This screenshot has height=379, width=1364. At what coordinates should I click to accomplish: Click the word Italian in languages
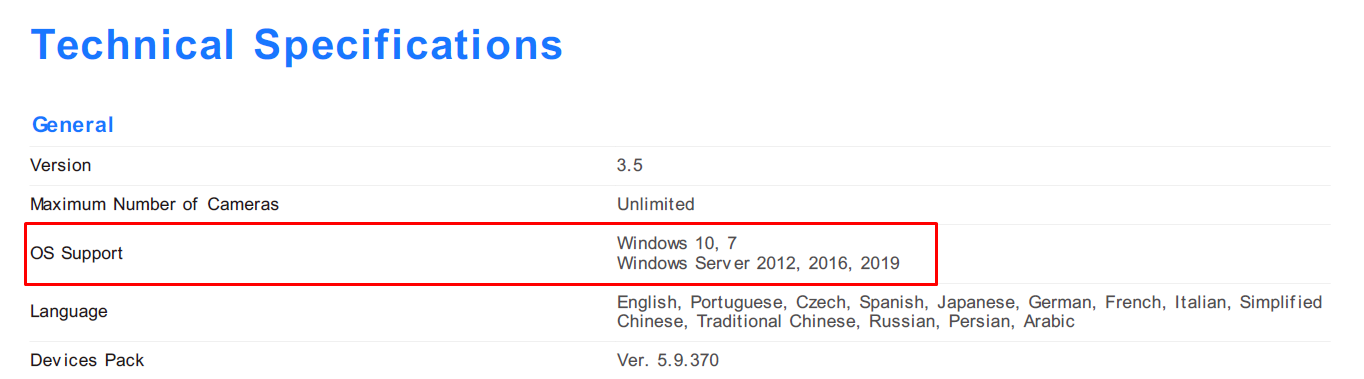[1202, 302]
